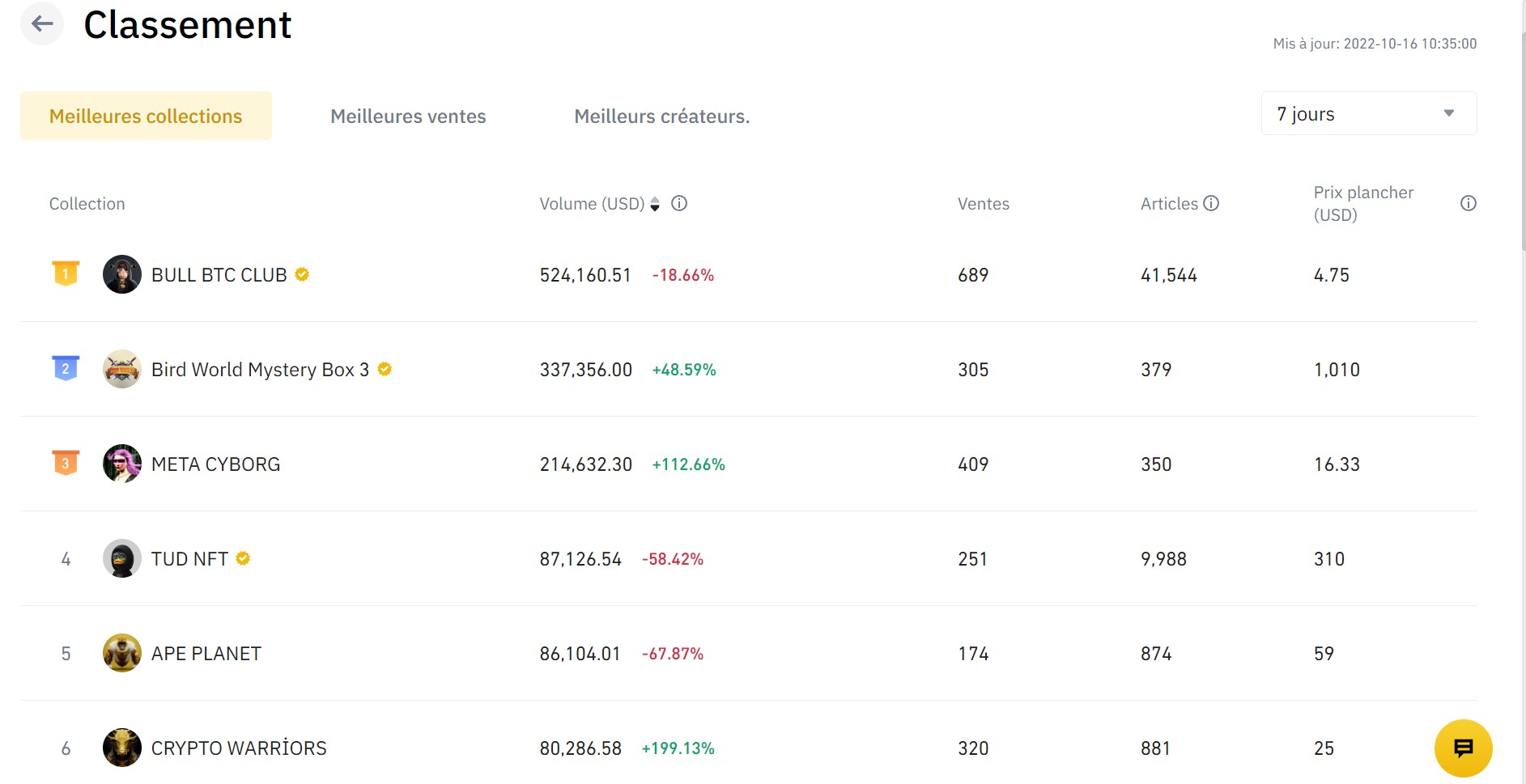Select the Meilleures collections filter pill
Image resolution: width=1526 pixels, height=784 pixels.
145,115
